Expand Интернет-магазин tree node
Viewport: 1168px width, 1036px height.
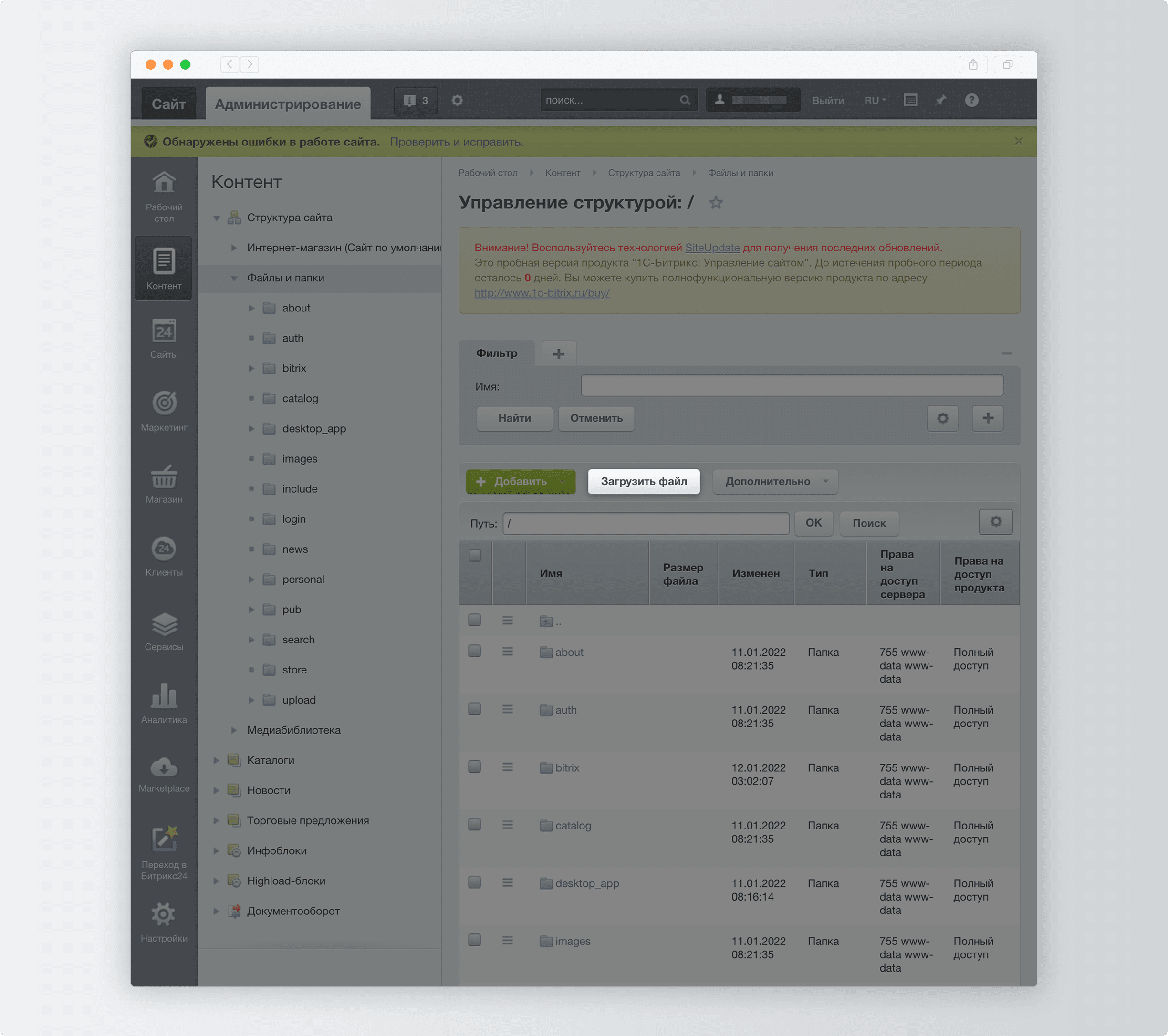click(234, 248)
